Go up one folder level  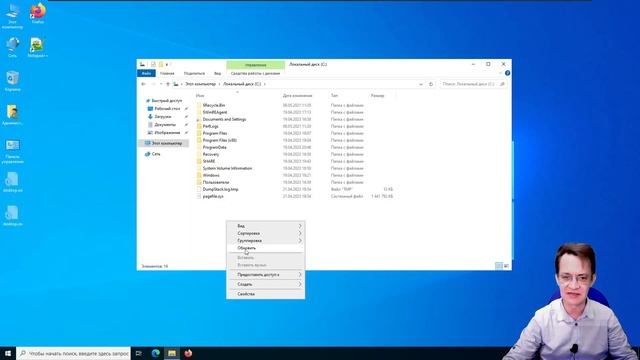pos(168,84)
